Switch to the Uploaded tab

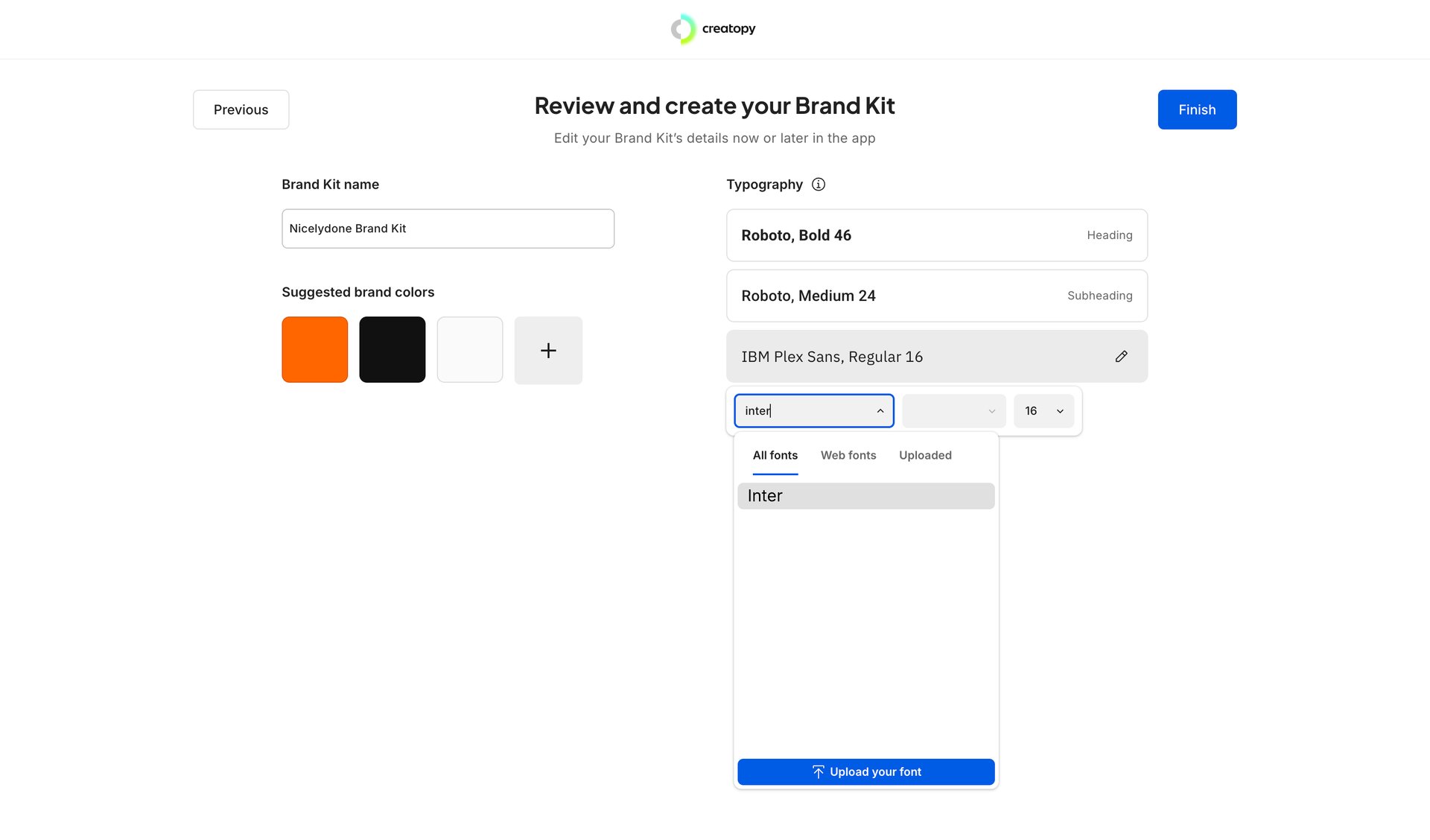coord(924,456)
